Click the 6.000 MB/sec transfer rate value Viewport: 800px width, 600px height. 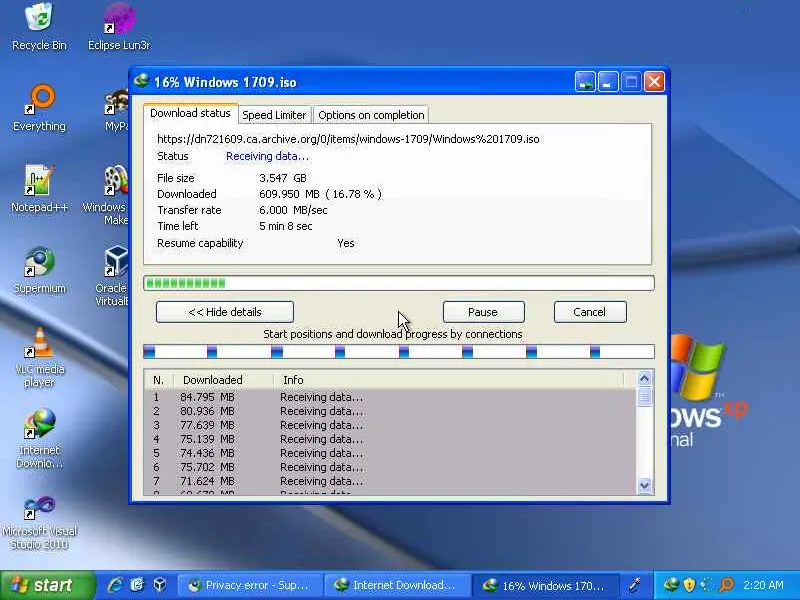[293, 210]
